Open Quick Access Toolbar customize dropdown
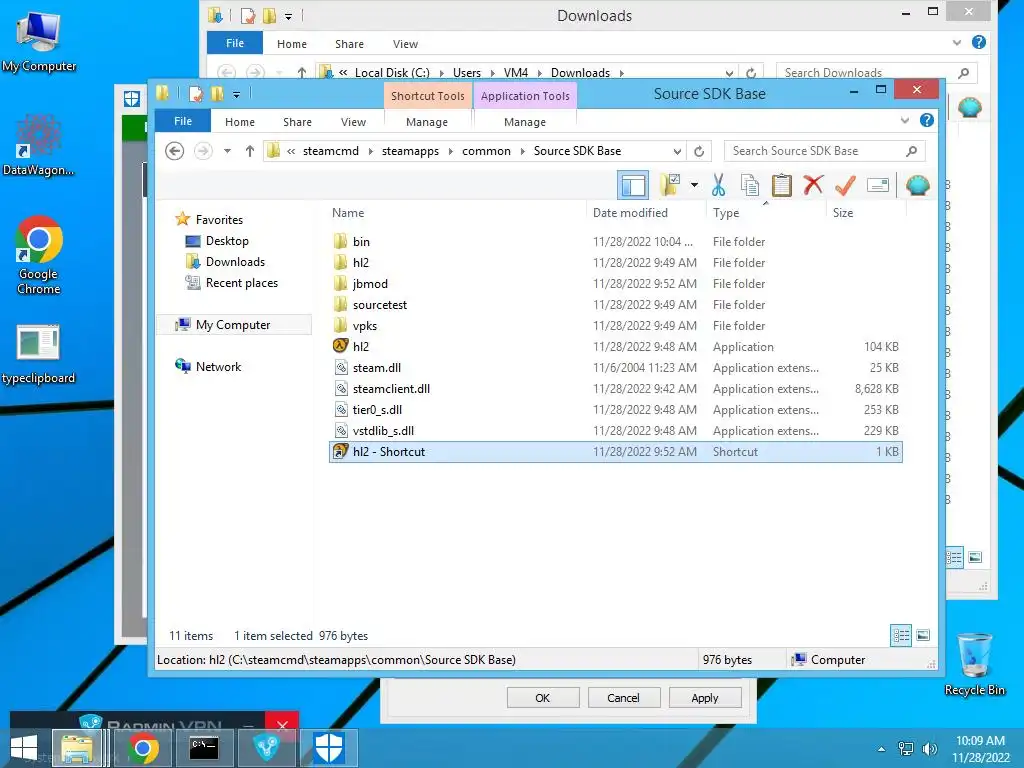Screen dimensions: 1024x768 (x=236, y=95)
